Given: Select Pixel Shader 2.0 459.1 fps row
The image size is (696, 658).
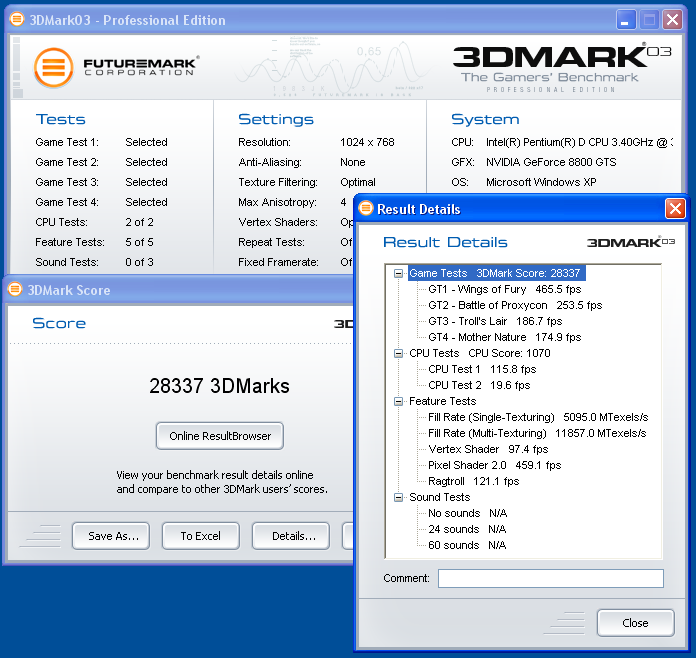Looking at the screenshot, I should (x=494, y=465).
